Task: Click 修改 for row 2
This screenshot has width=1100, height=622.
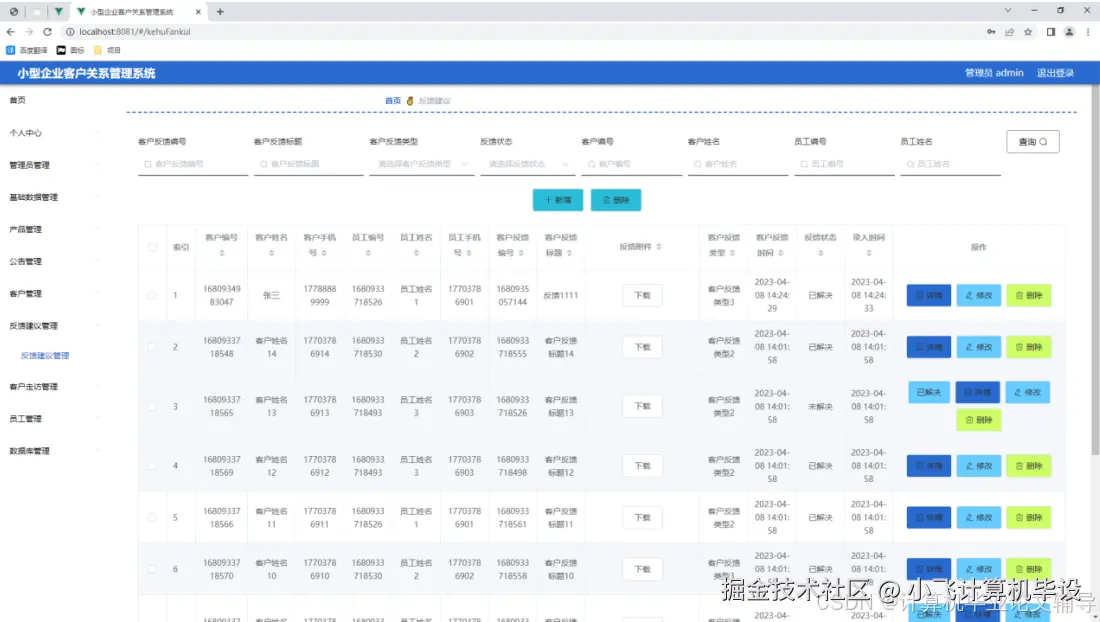Action: coord(979,347)
